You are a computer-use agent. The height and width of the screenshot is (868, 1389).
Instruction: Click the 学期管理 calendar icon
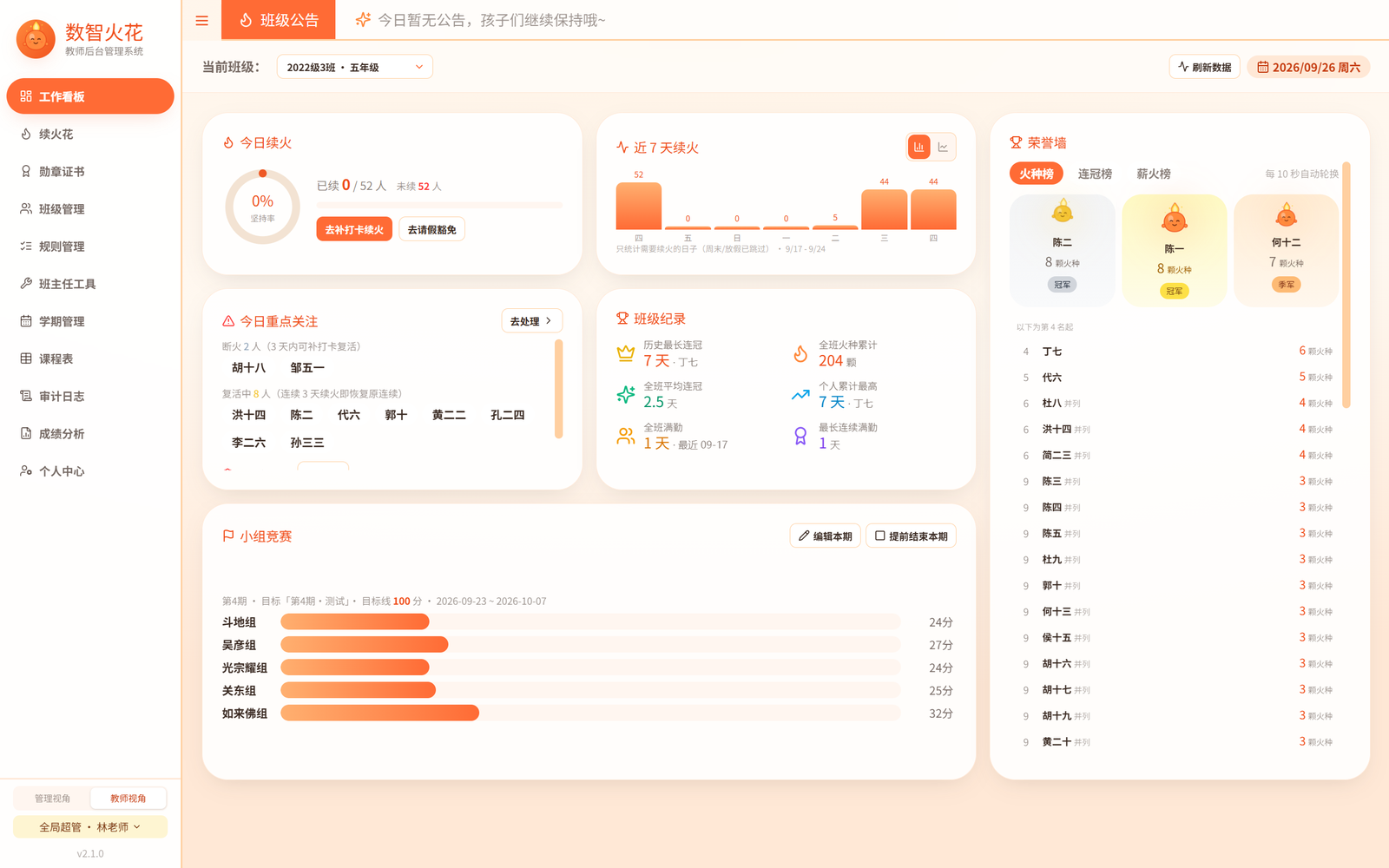coord(26,320)
